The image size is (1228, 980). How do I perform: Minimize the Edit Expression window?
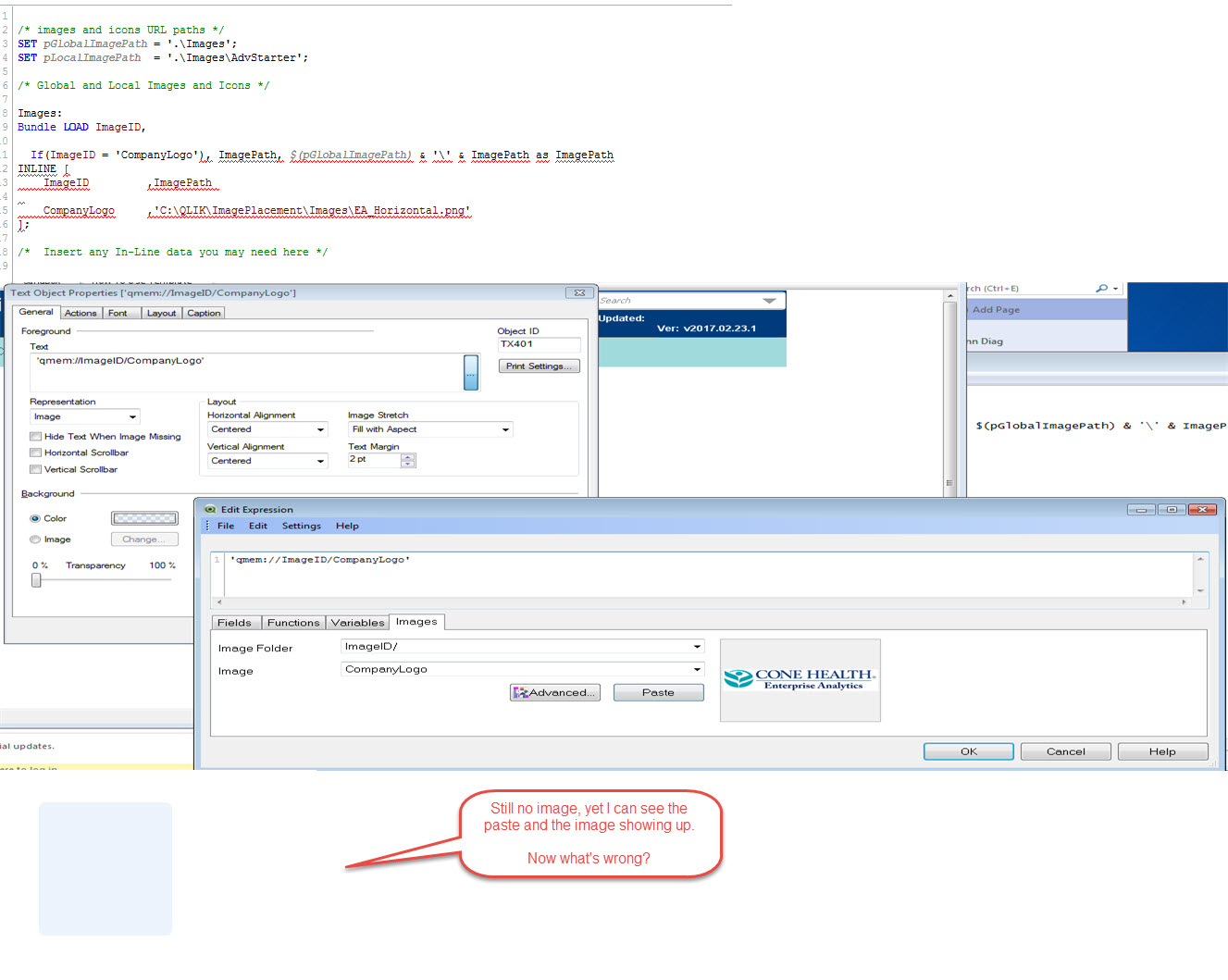click(x=1141, y=510)
